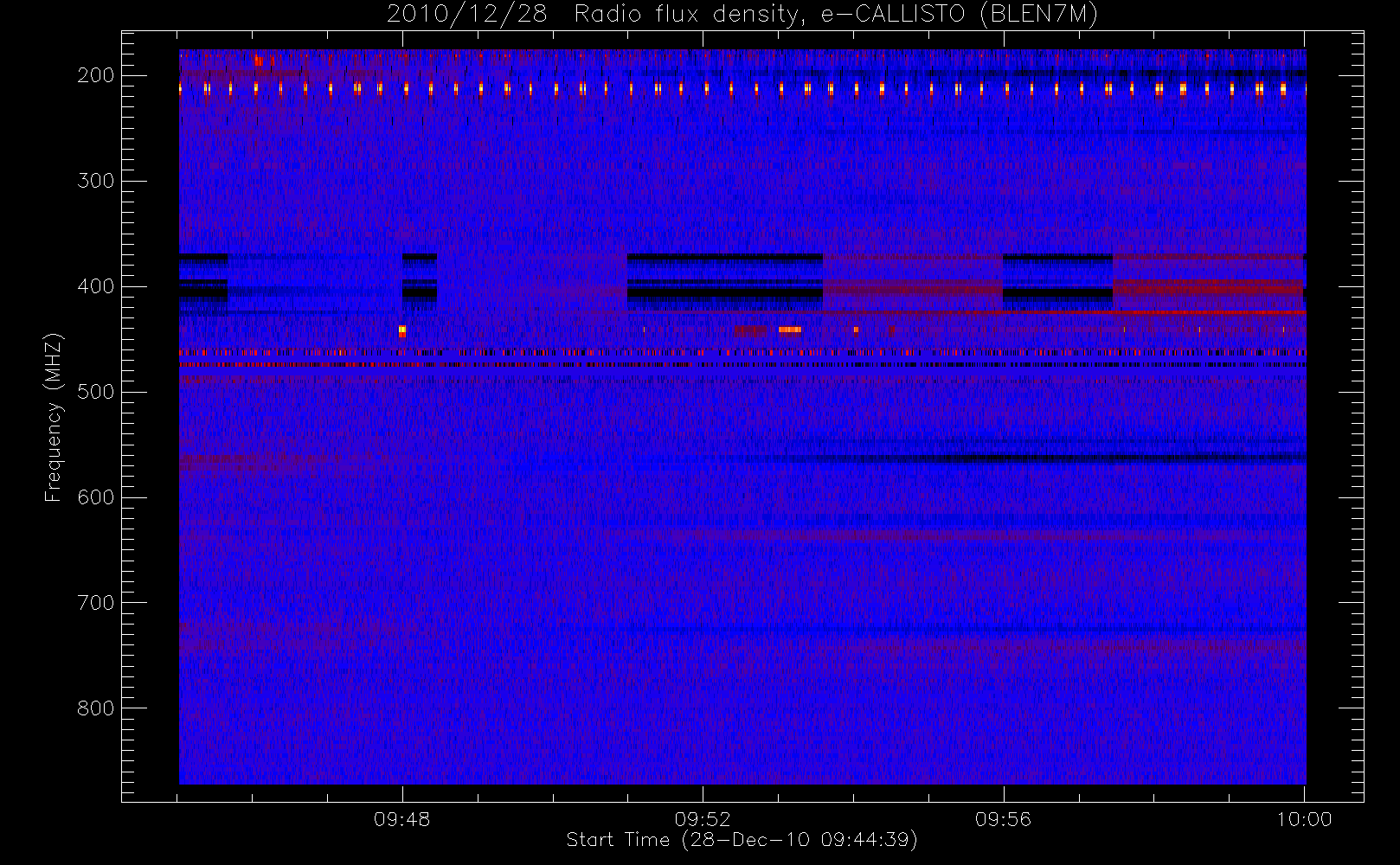1400x865 pixels.
Task: Click the 600 frequency tick label
Action: coord(96,497)
